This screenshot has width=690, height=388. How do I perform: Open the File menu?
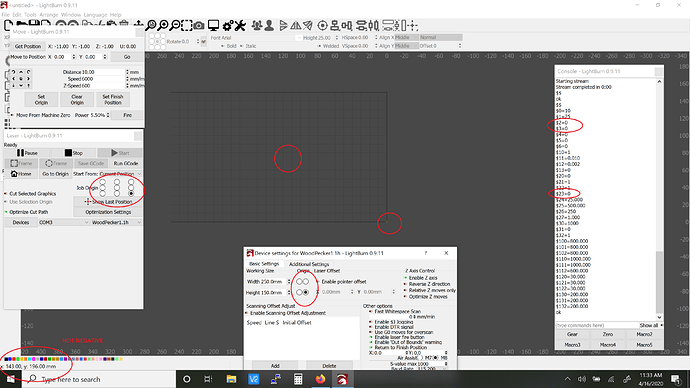5,15
